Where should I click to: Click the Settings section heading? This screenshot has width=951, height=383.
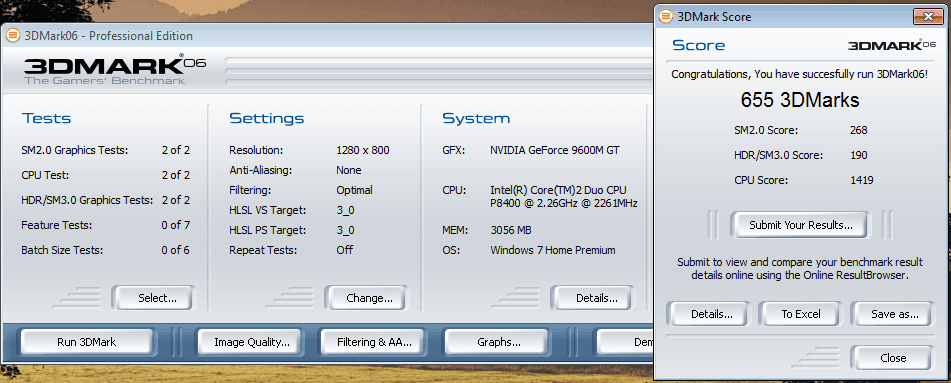[267, 118]
